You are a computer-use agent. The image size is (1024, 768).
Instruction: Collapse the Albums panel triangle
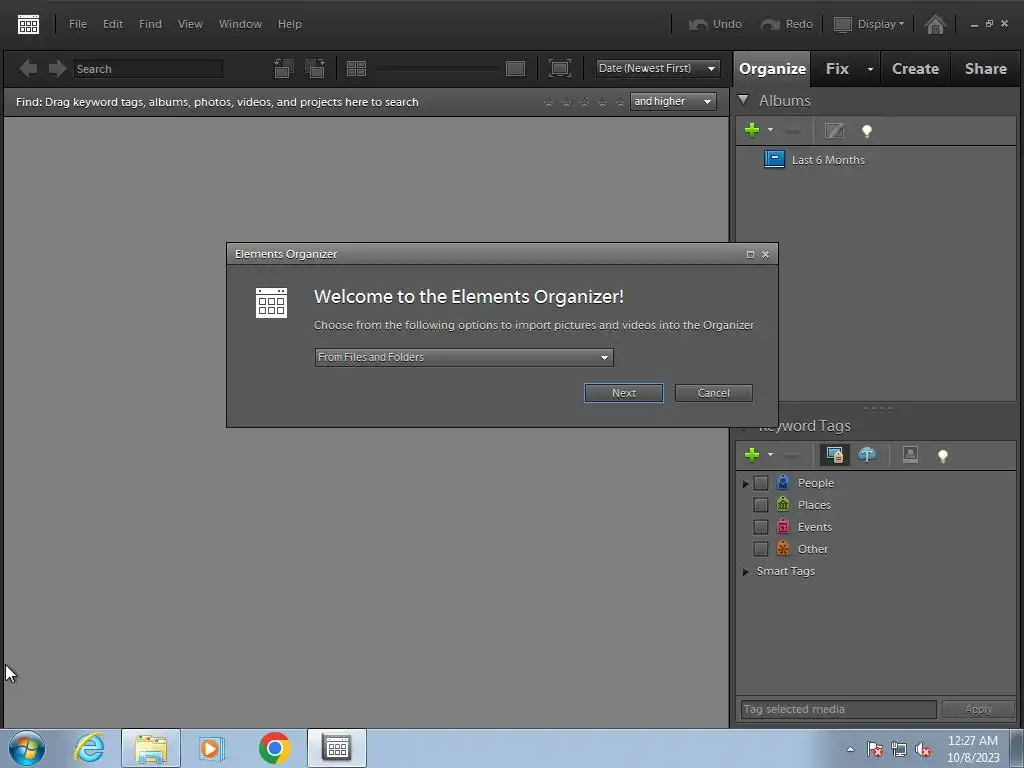[743, 100]
